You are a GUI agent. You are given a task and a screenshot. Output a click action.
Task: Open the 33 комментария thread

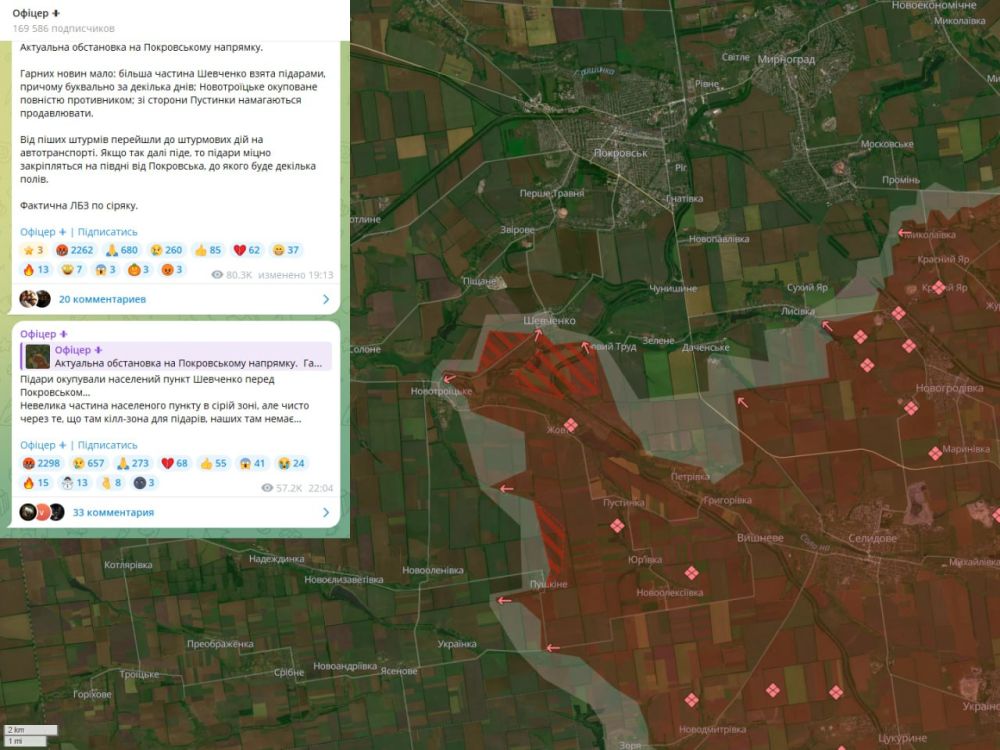pos(113,512)
